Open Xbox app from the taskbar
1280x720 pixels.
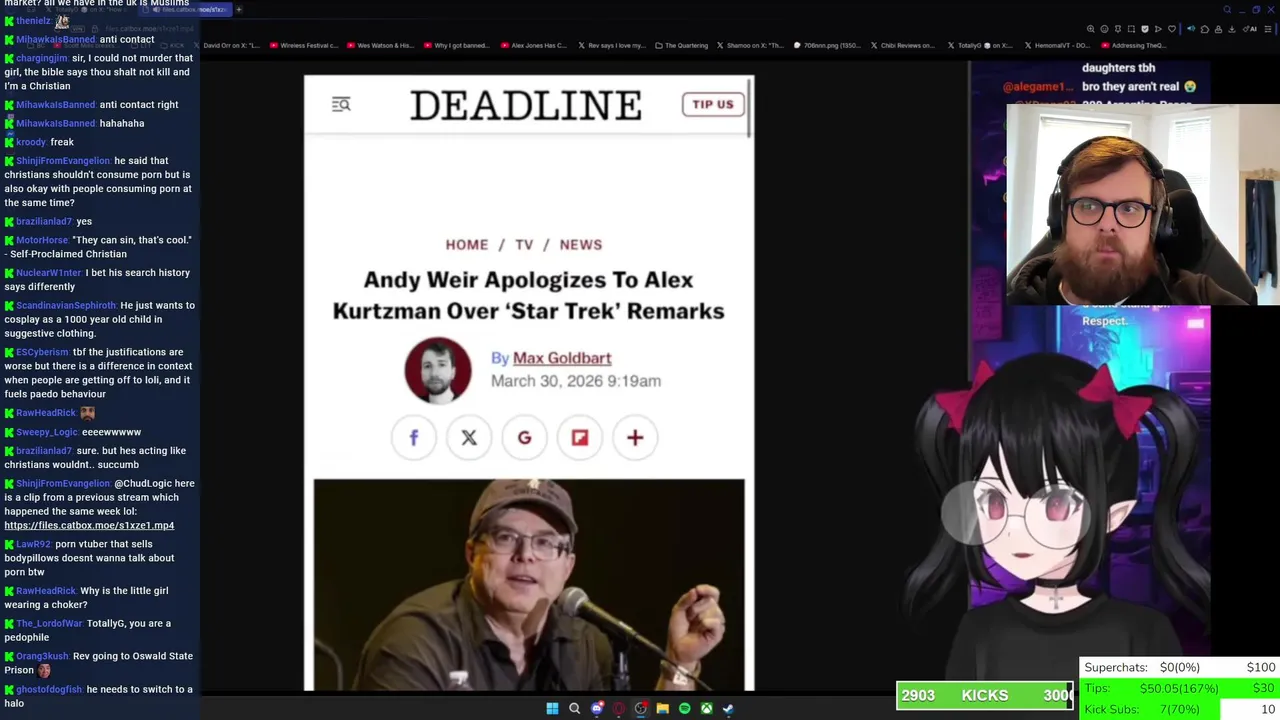click(706, 708)
